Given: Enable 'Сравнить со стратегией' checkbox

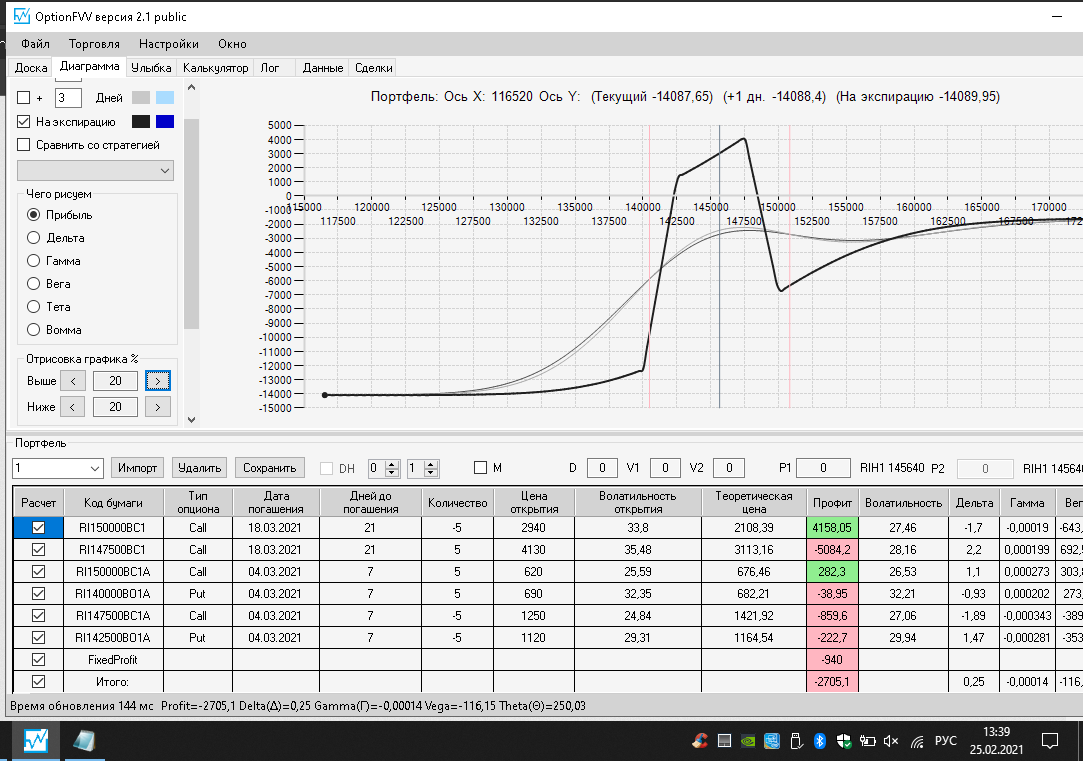Looking at the screenshot, I should pyautogui.click(x=23, y=145).
